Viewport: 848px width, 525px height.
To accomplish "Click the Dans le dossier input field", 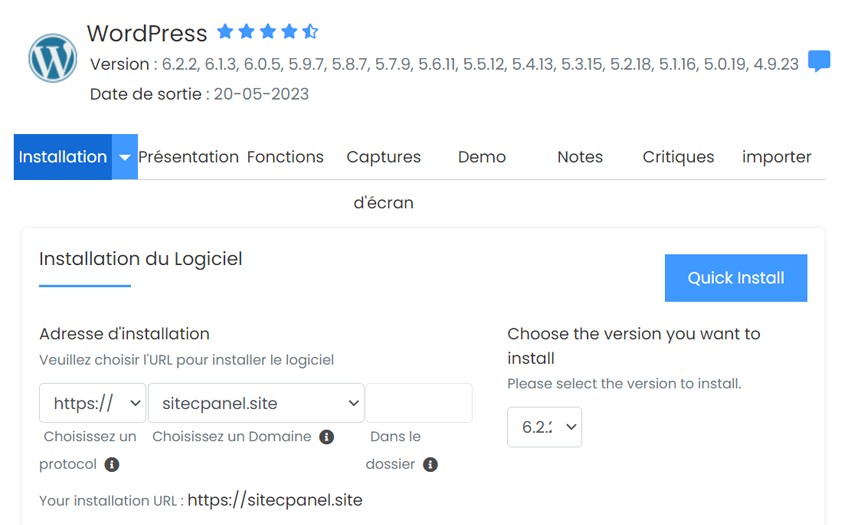I will [419, 403].
